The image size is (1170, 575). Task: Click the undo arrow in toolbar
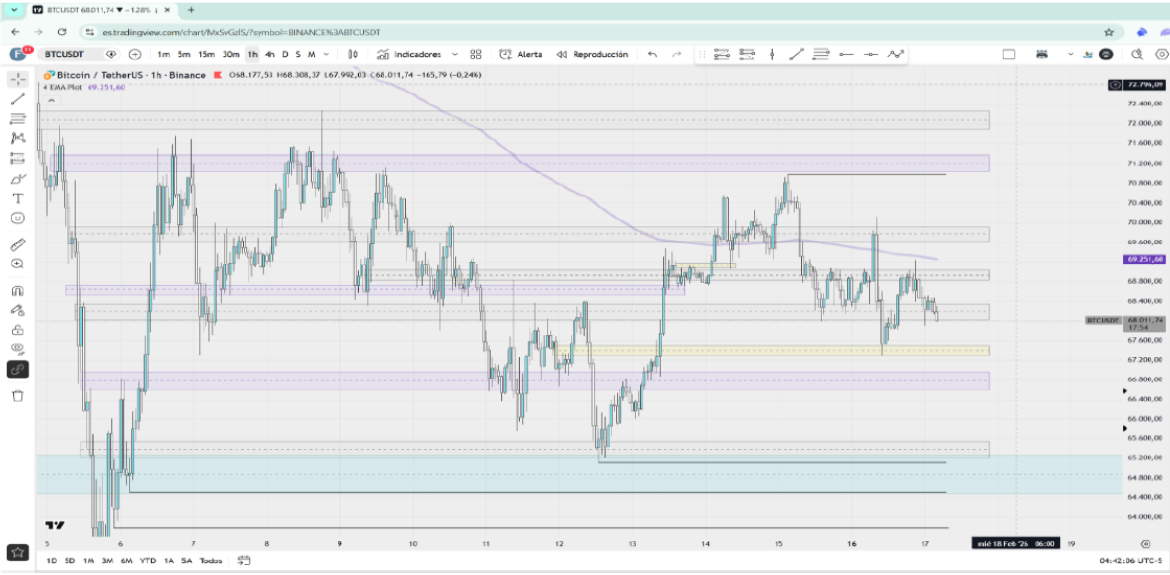pos(653,54)
